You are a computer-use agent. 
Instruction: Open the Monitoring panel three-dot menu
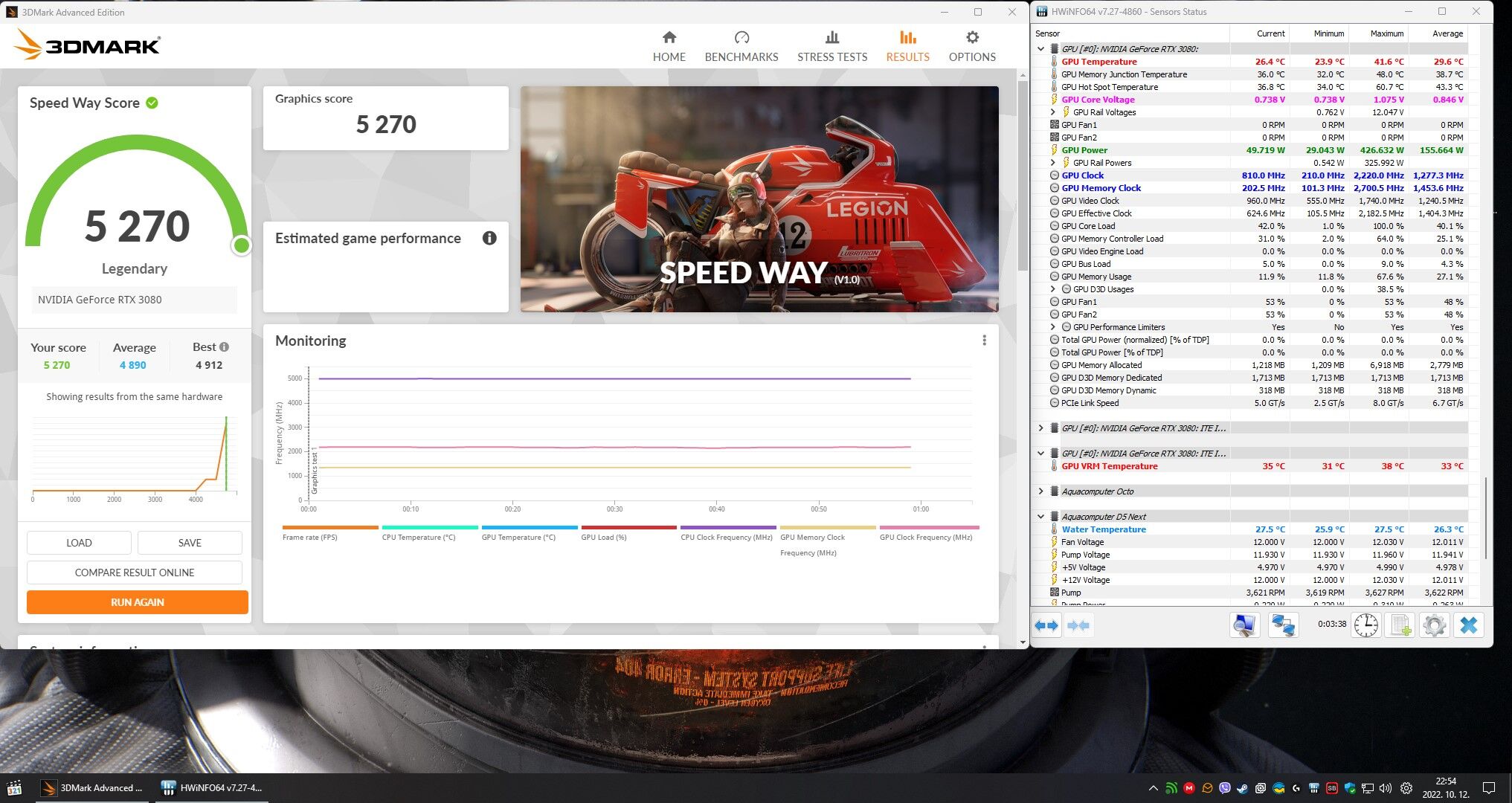[984, 341]
